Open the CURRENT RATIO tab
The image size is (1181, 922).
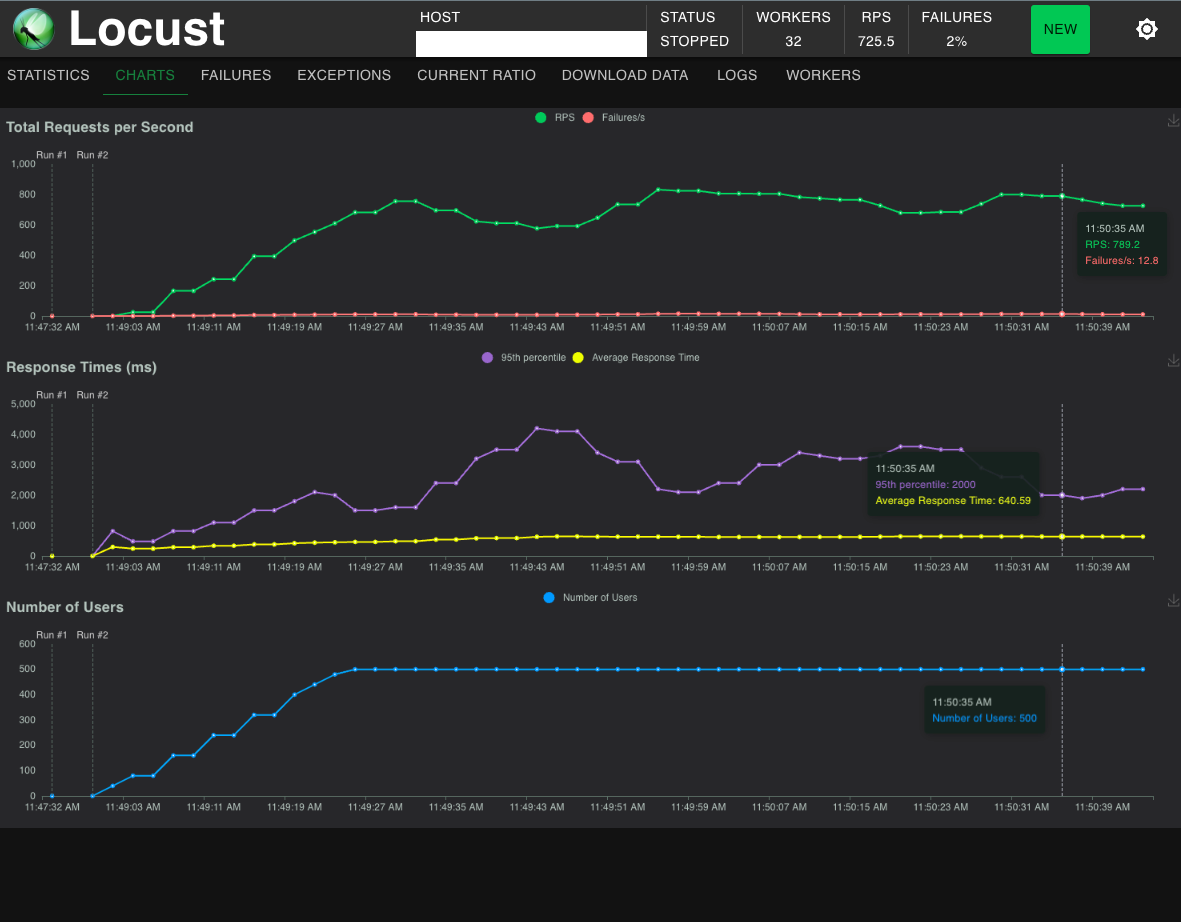[476, 75]
